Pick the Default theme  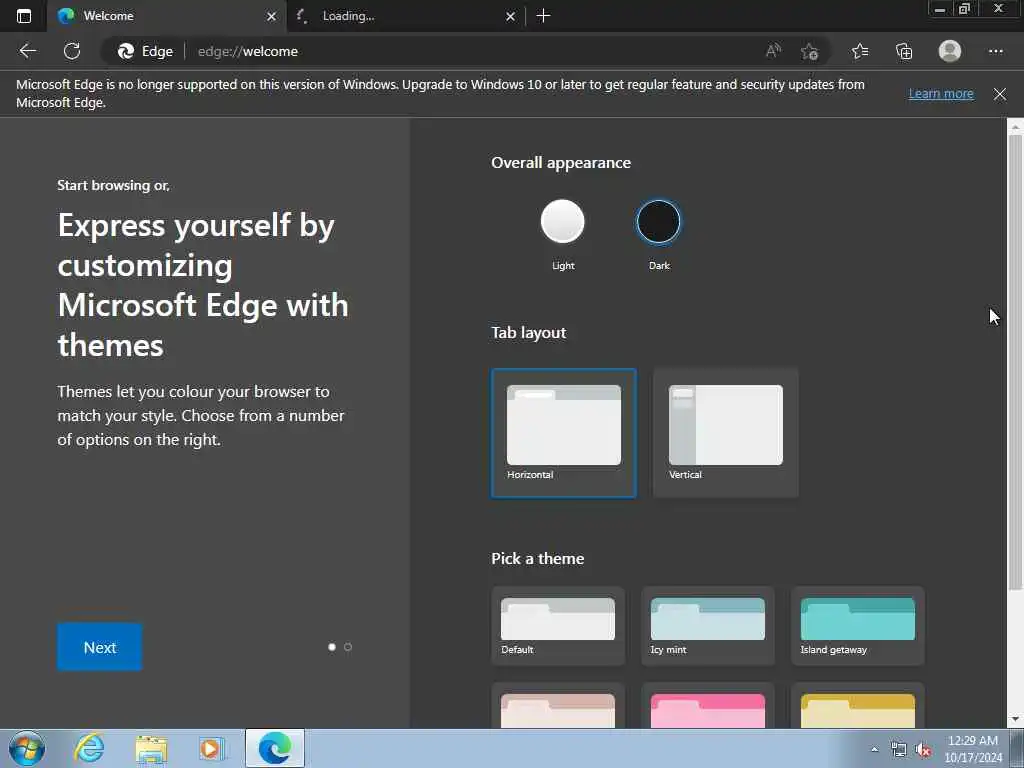[x=558, y=626]
